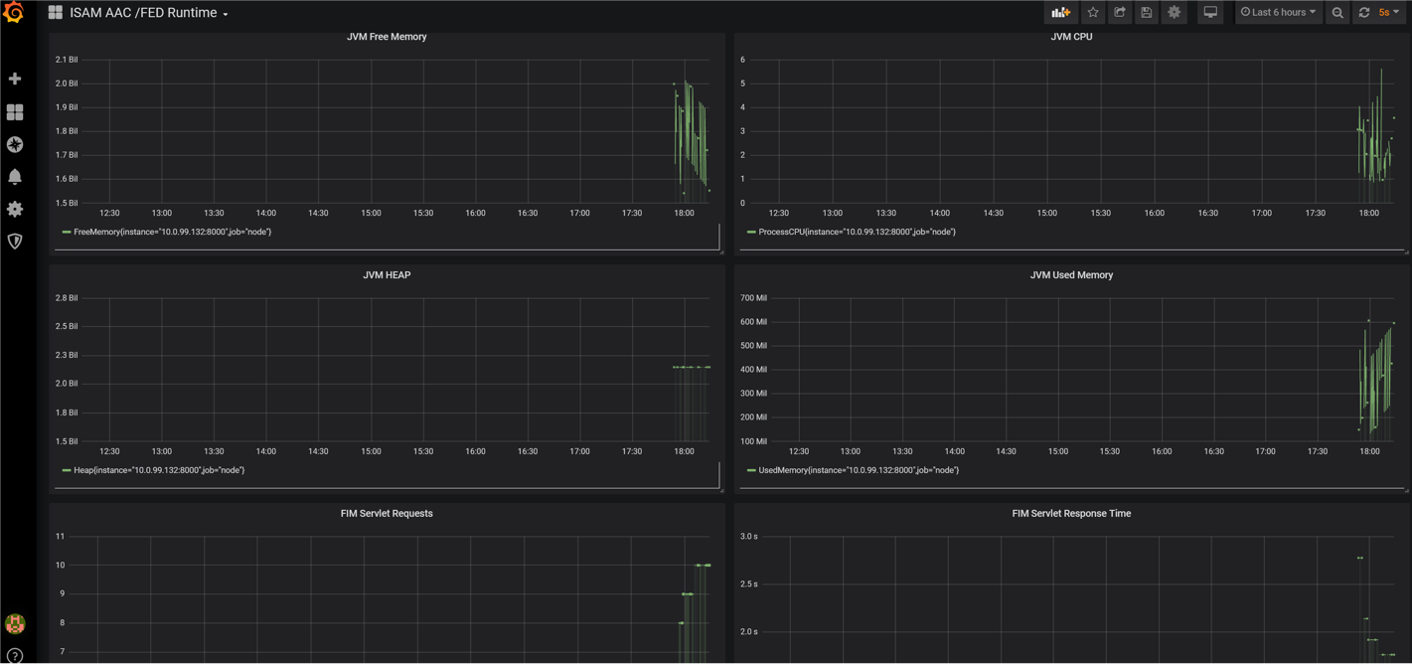This screenshot has width=1412, height=664.
Task: Click the FreeMemory legend color line
Action: click(x=66, y=232)
